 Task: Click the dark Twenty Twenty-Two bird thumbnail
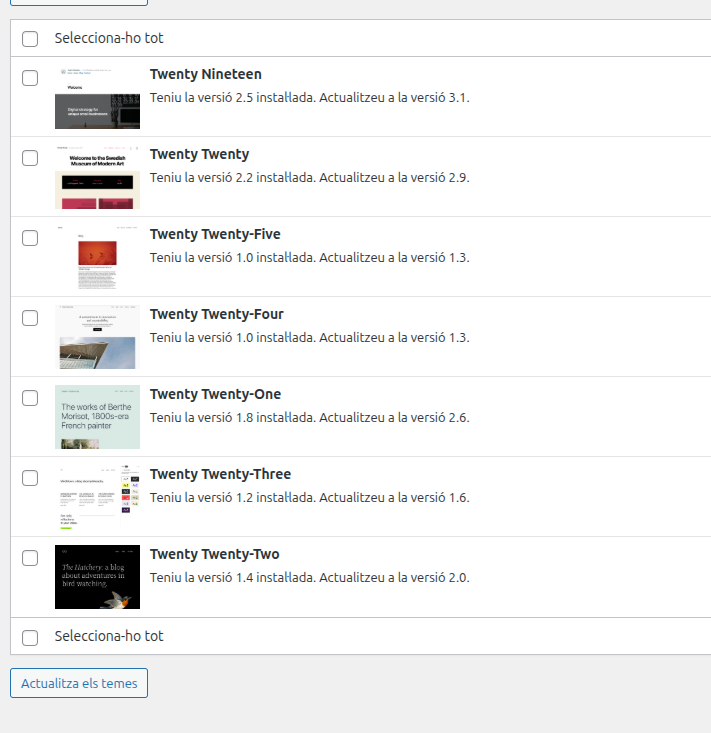(97, 577)
